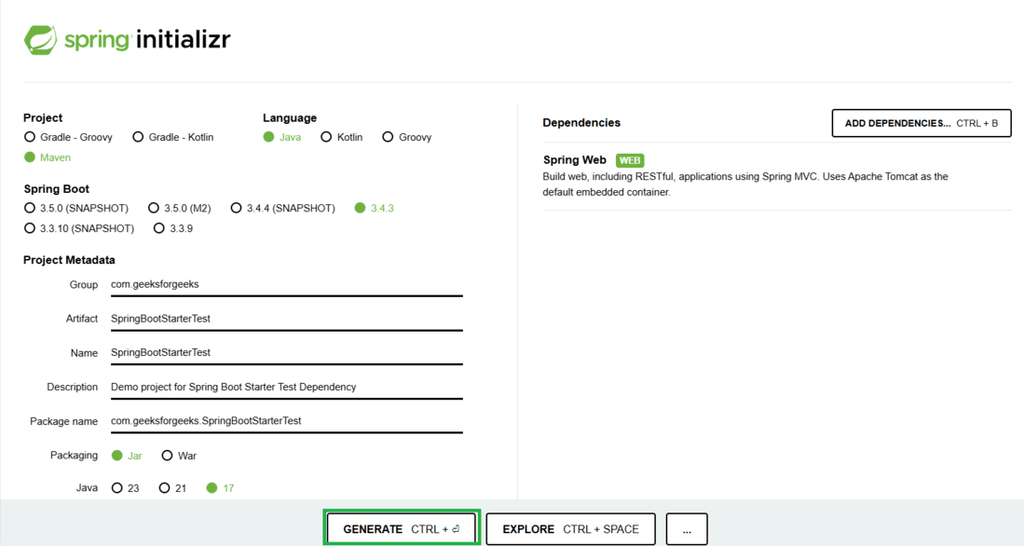1024x546 pixels.
Task: Select Spring Boot 3.3.9 version
Action: (173, 229)
